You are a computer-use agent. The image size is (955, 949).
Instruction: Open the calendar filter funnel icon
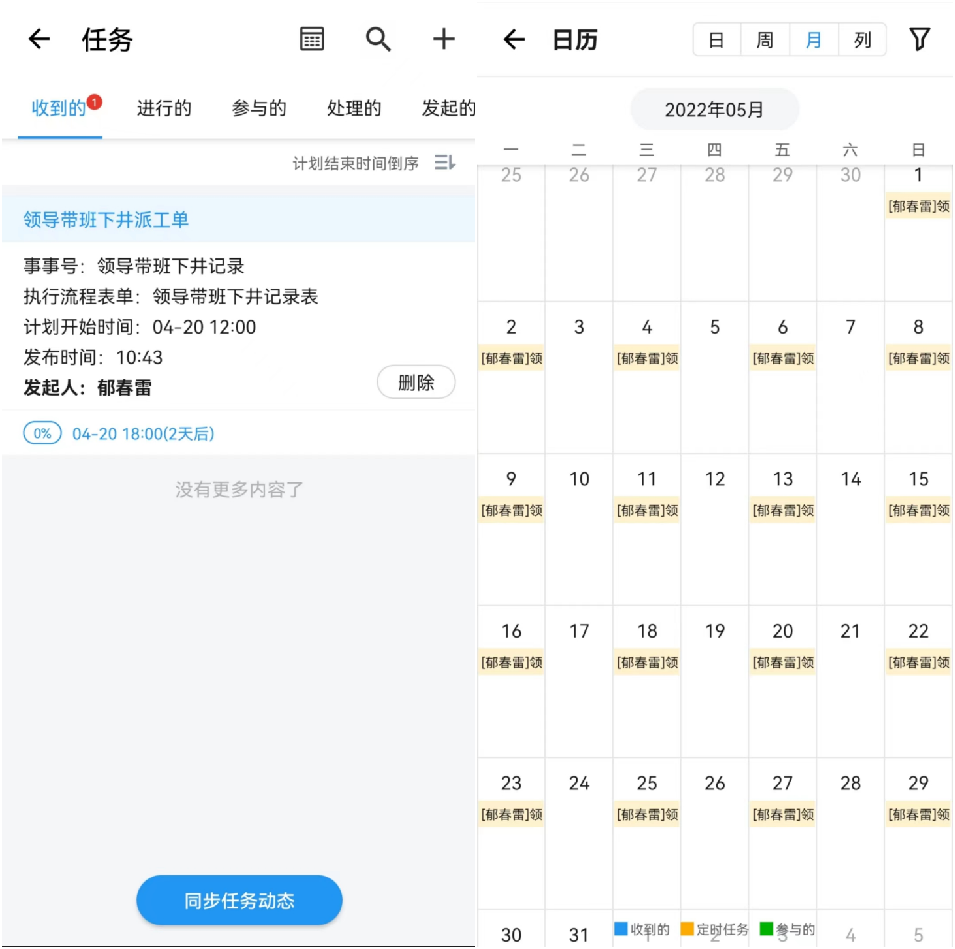(x=919, y=40)
